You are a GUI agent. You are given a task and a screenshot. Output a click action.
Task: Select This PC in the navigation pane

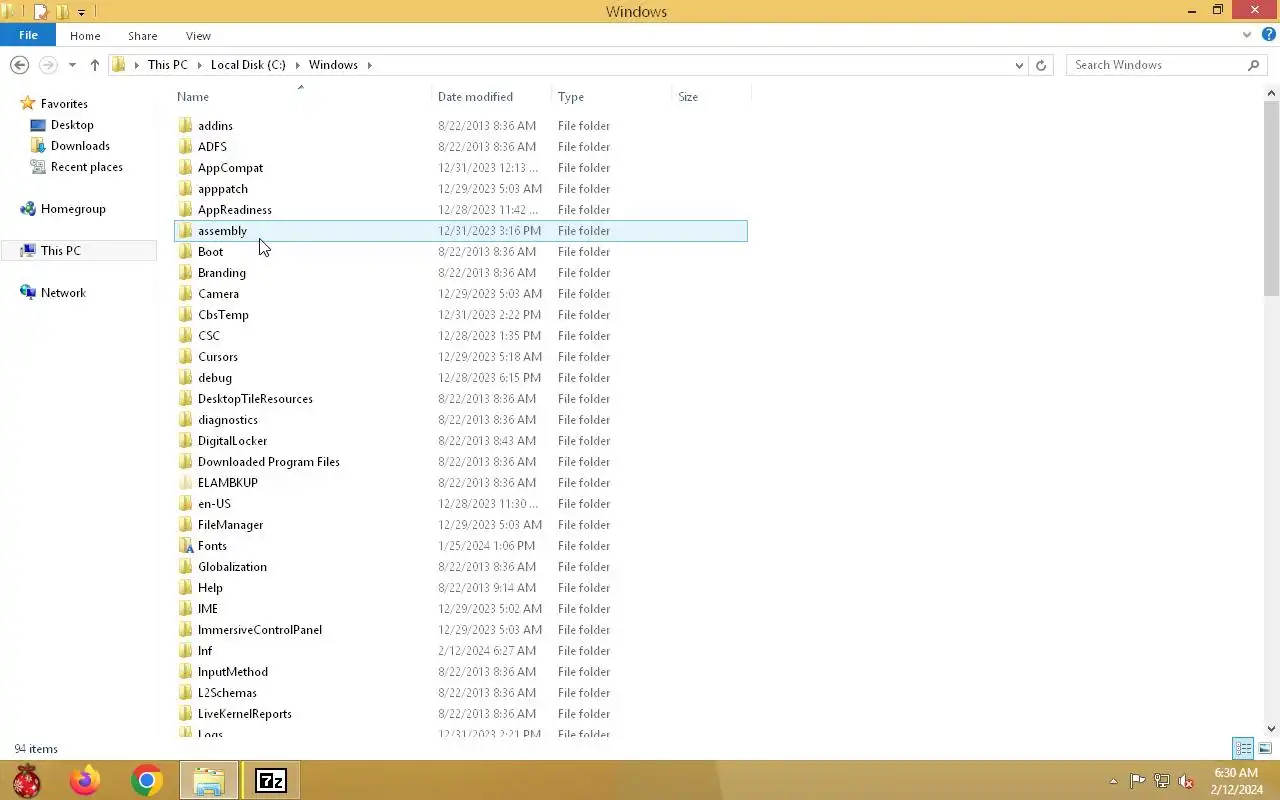61,251
